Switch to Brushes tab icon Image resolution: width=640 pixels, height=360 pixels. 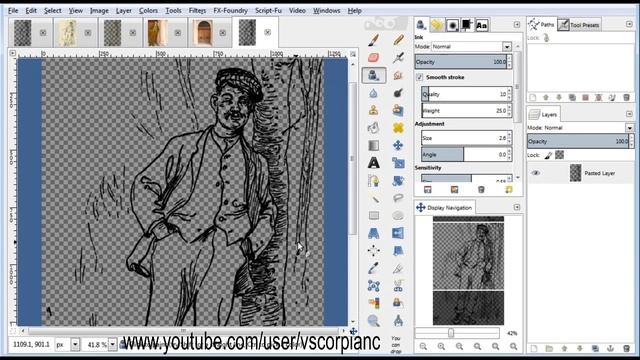[x=452, y=25]
